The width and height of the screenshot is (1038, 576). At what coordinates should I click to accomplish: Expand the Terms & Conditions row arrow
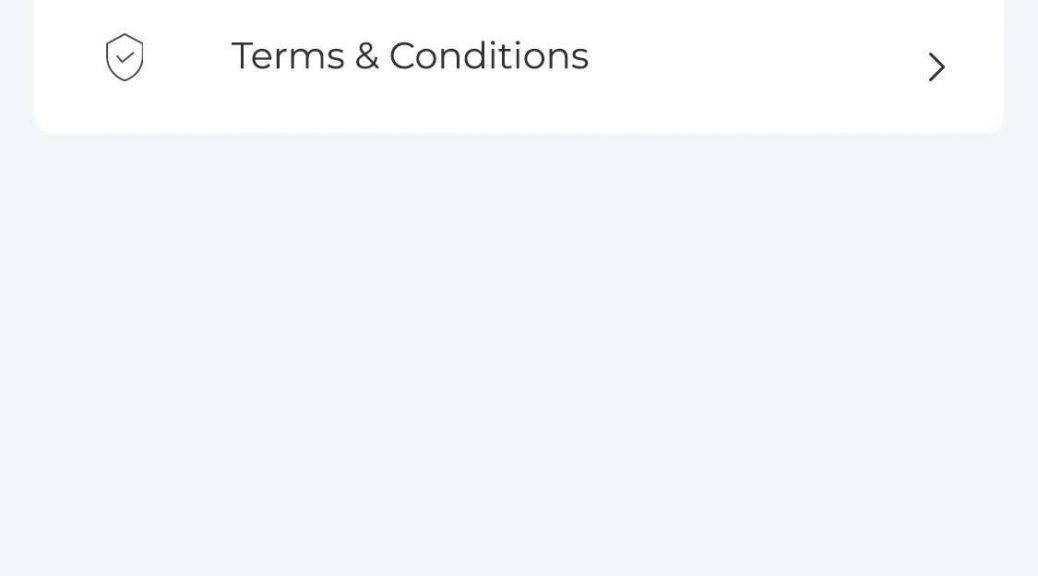pos(936,67)
